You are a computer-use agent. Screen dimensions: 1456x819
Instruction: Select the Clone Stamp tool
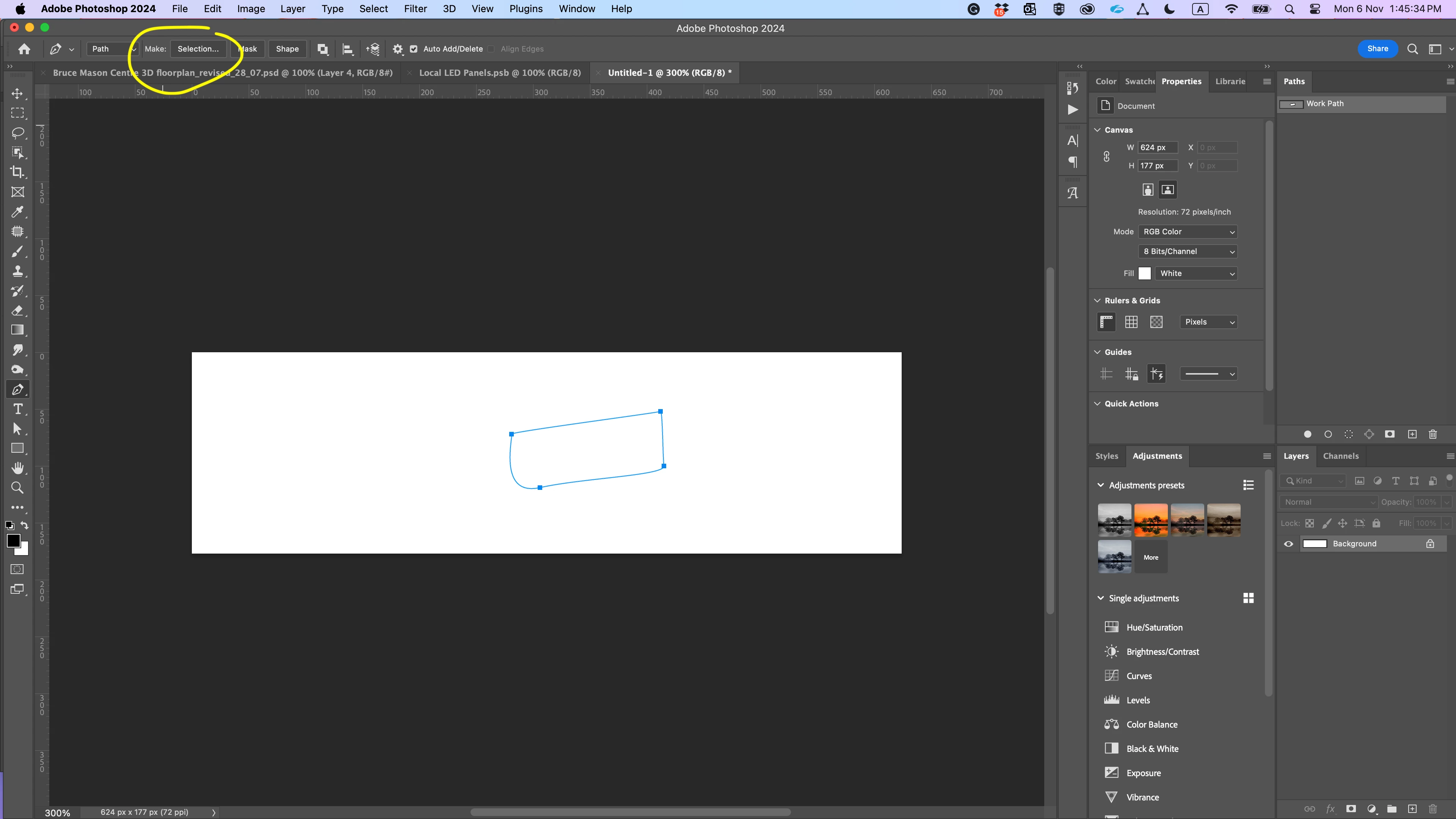click(17, 271)
